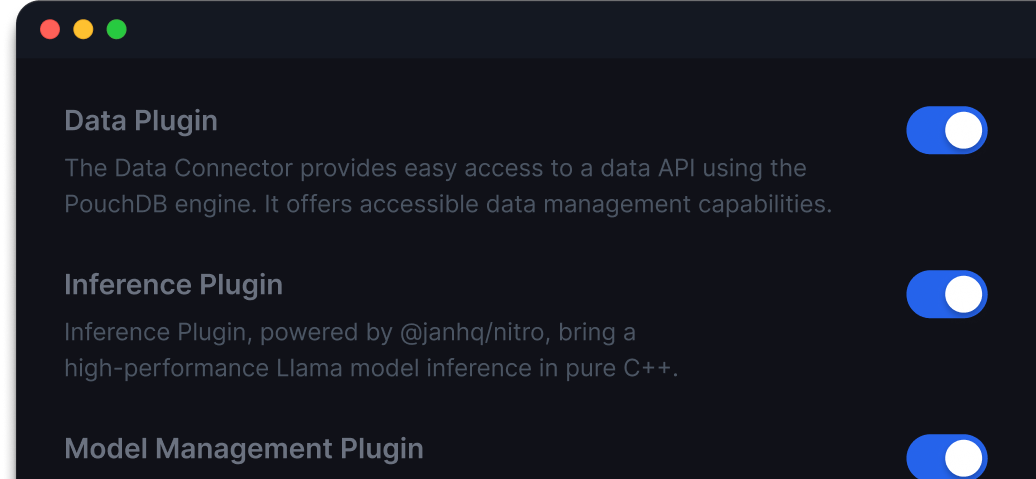1036x479 pixels.
Task: Toggle the Model Management Plugin switch
Action: pos(946,457)
